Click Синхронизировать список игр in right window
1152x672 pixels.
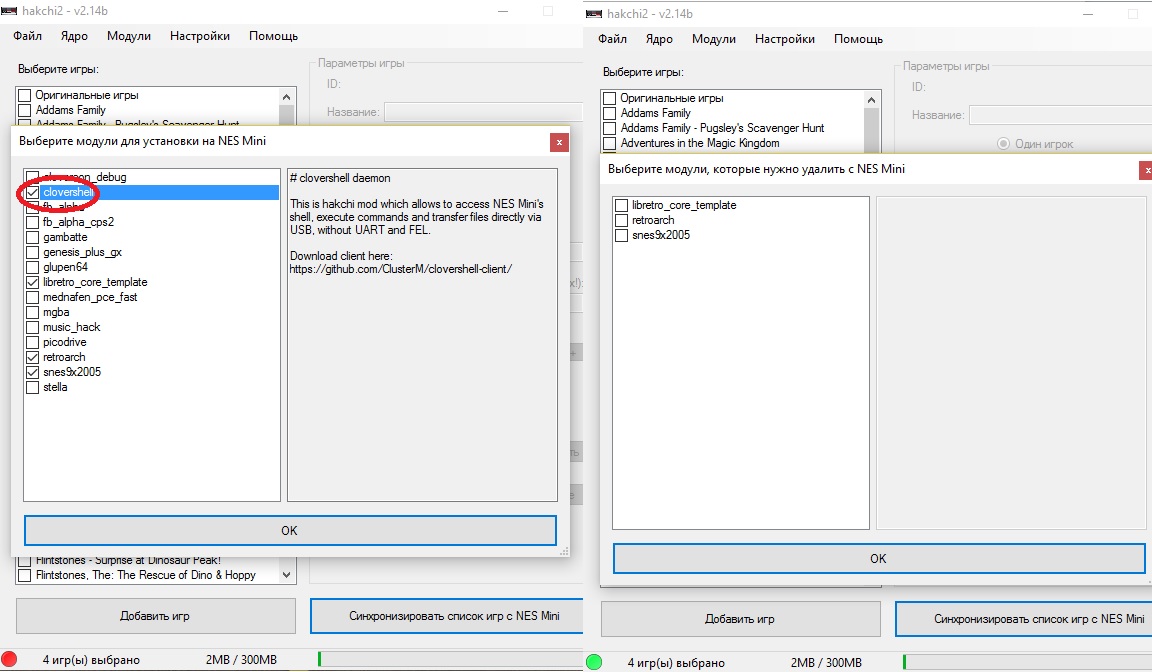click(1023, 619)
